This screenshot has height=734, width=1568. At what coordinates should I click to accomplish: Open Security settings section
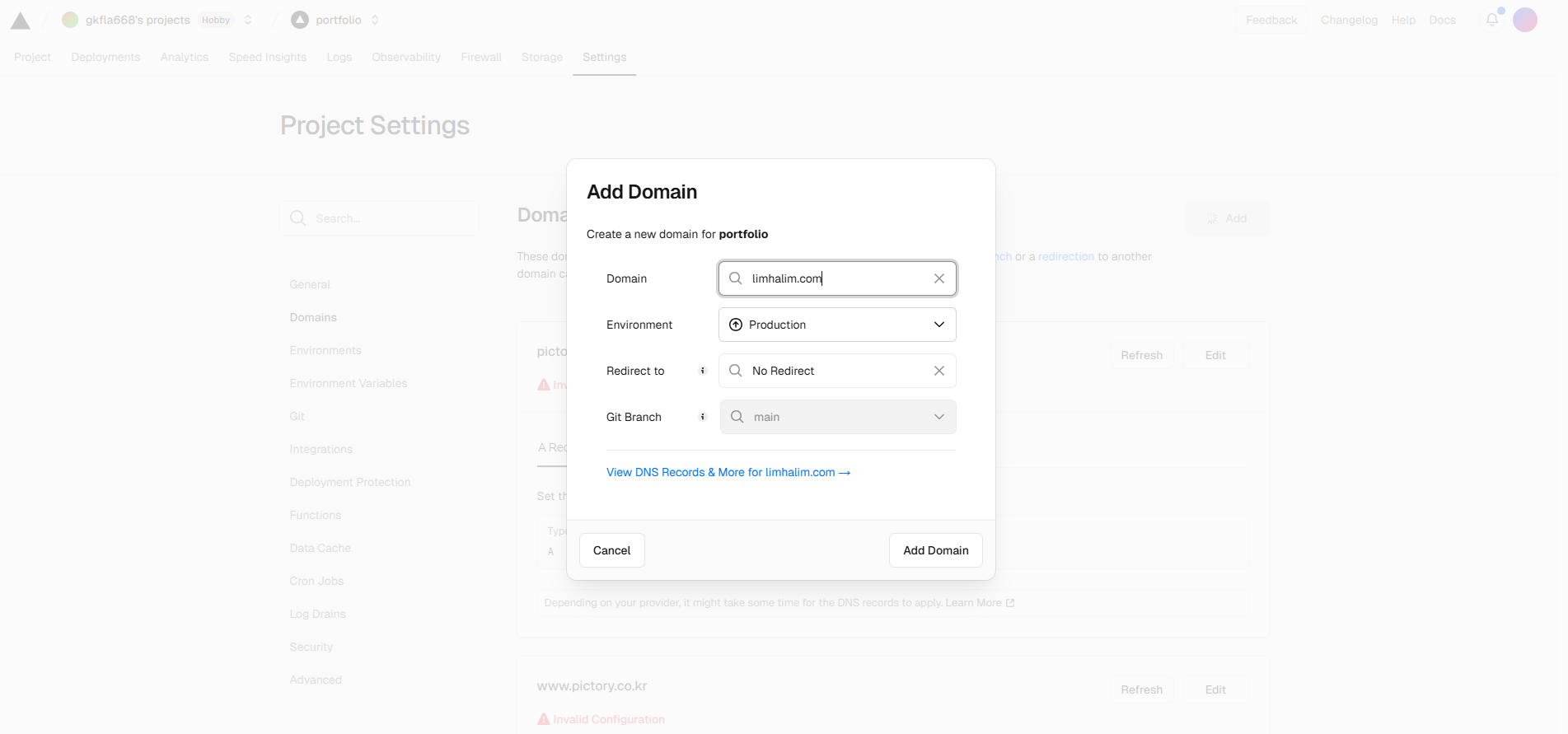(x=311, y=647)
